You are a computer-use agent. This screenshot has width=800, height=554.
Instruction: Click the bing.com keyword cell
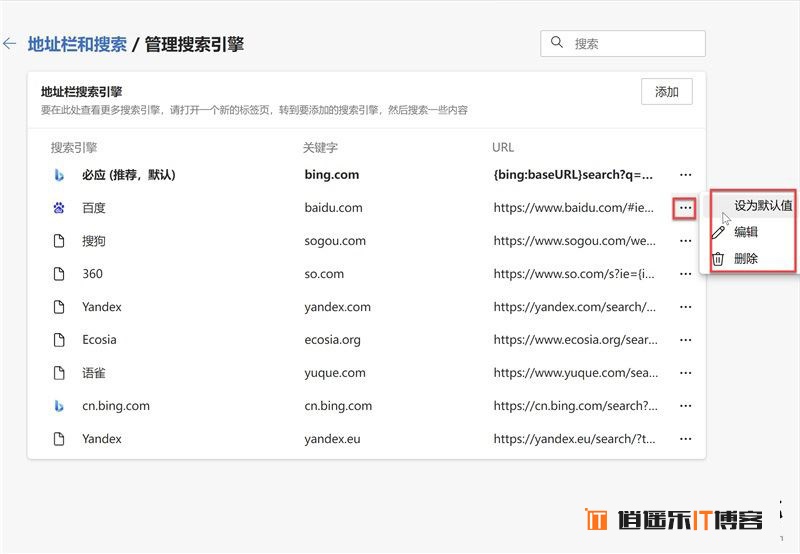[332, 174]
